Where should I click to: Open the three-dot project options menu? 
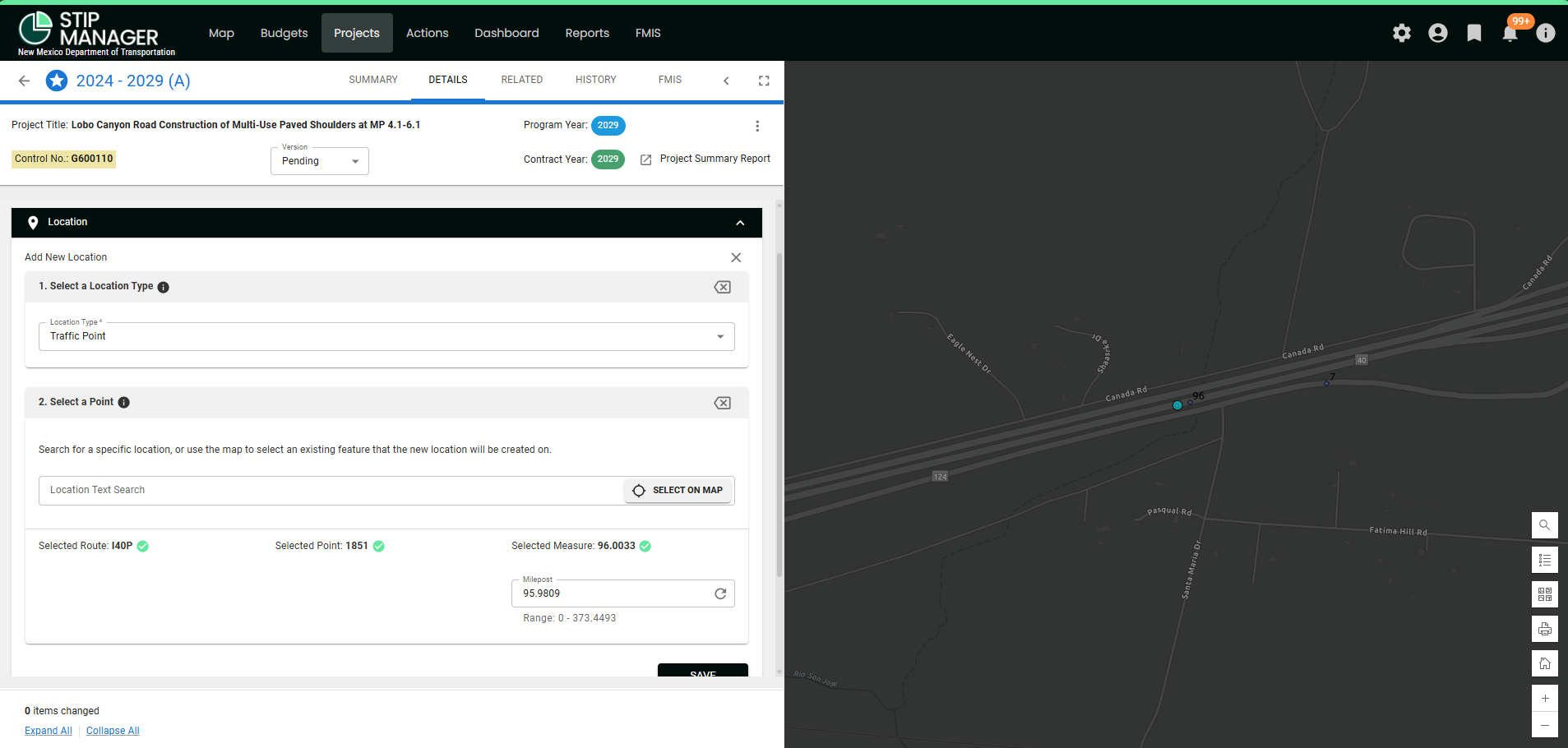coord(757,126)
